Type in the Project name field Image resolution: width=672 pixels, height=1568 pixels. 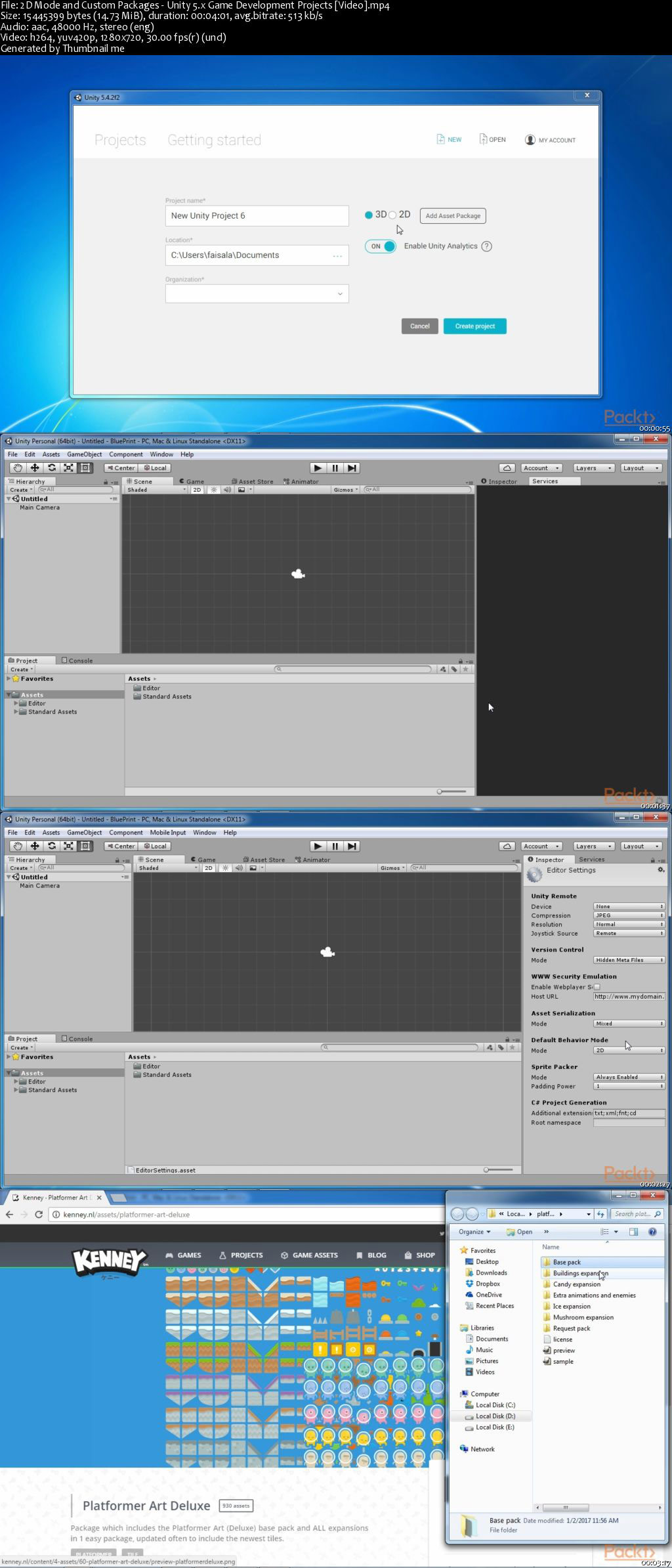pos(257,215)
